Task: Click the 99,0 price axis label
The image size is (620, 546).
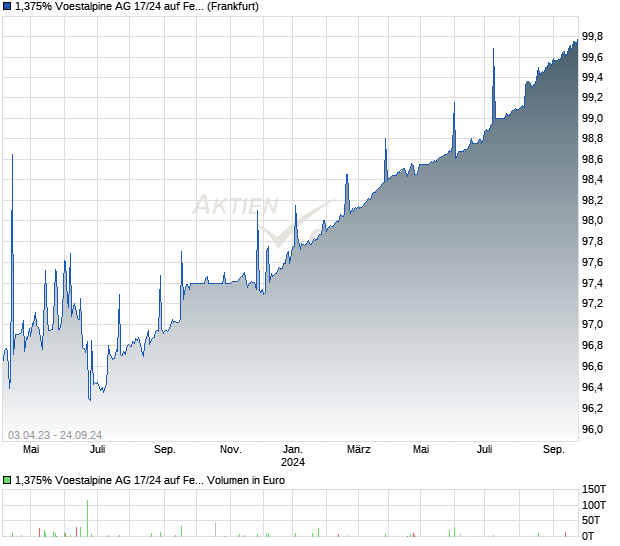Action: pos(593,120)
